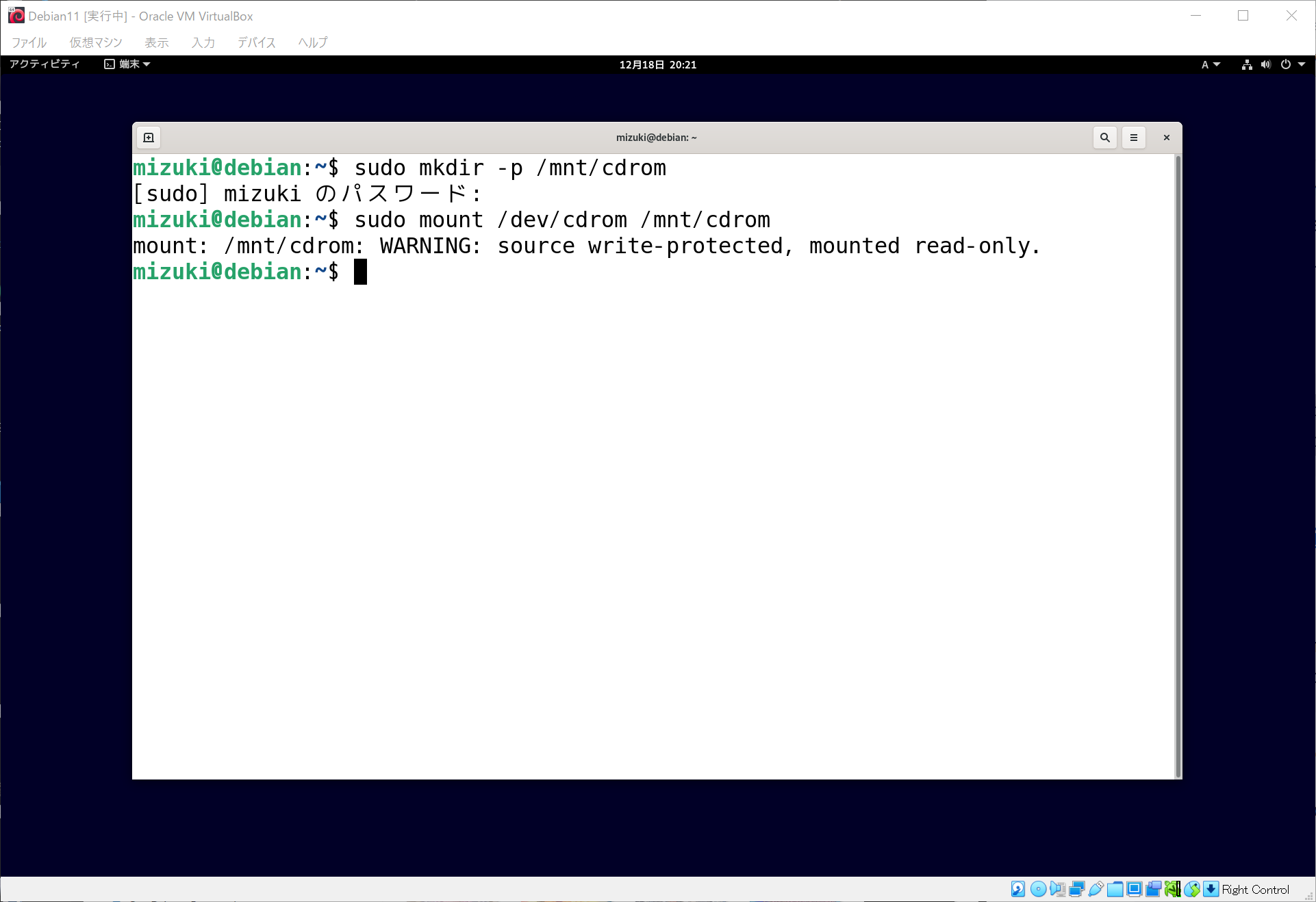This screenshot has height=902, width=1316.
Task: Click アクティビティ in the GNOME top bar
Action: [45, 64]
